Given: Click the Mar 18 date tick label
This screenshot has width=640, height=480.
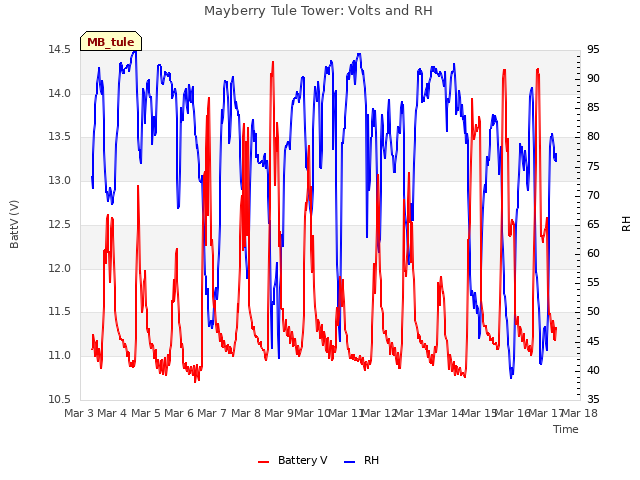Looking at the screenshot, I should 580,413.
